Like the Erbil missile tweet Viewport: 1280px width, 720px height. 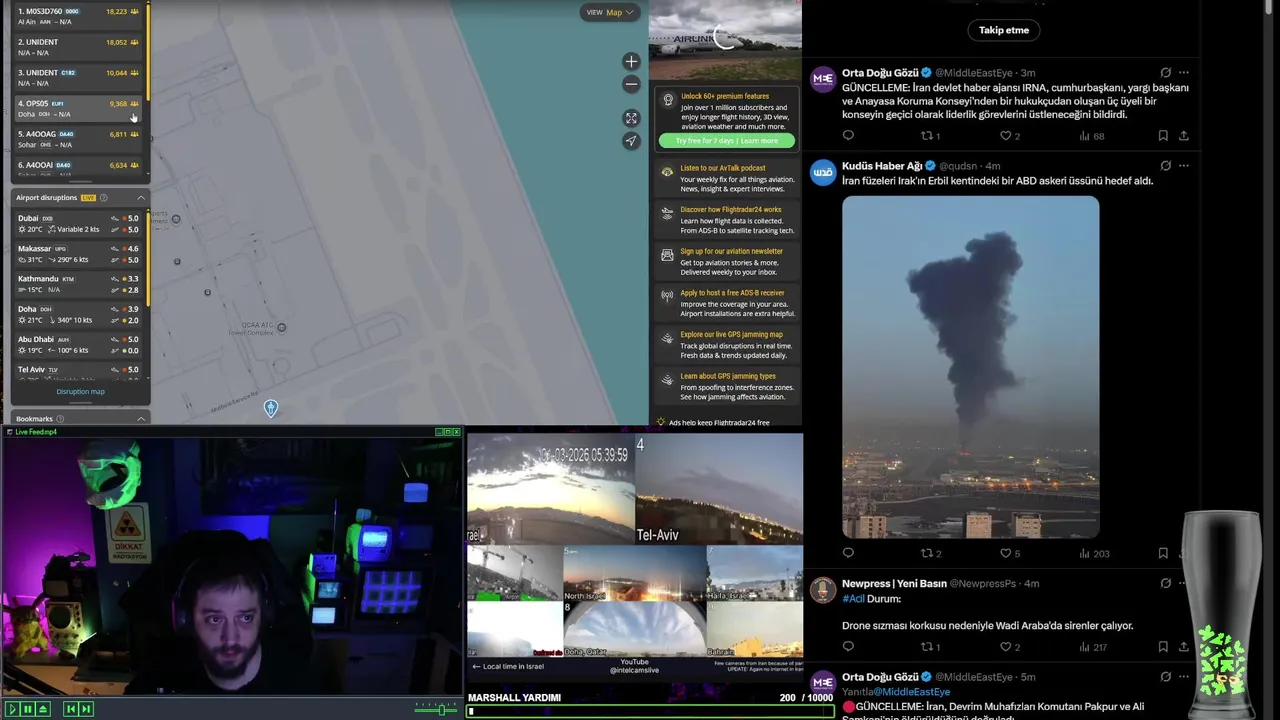tap(1006, 553)
